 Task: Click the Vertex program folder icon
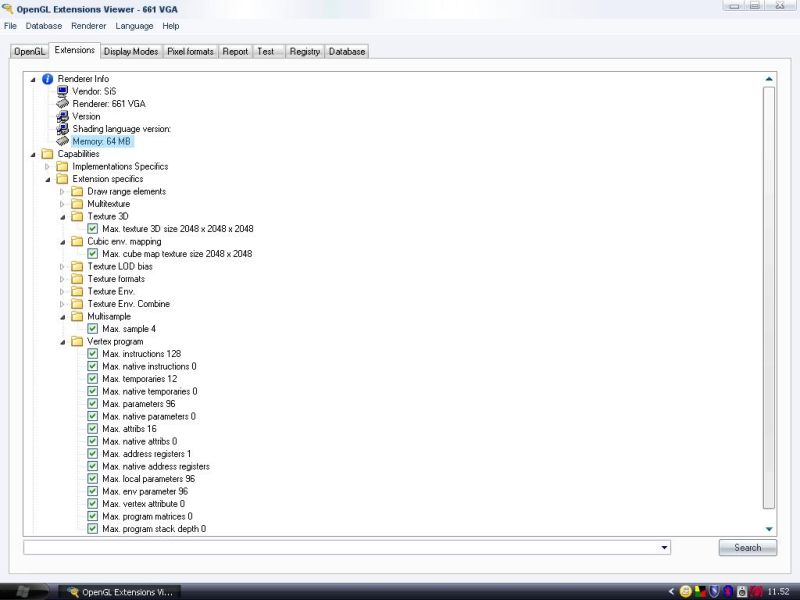tap(77, 341)
